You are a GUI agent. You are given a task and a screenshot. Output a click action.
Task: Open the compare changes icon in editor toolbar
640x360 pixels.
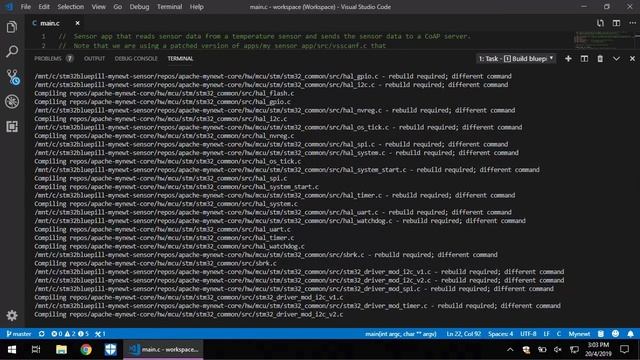click(x=600, y=23)
